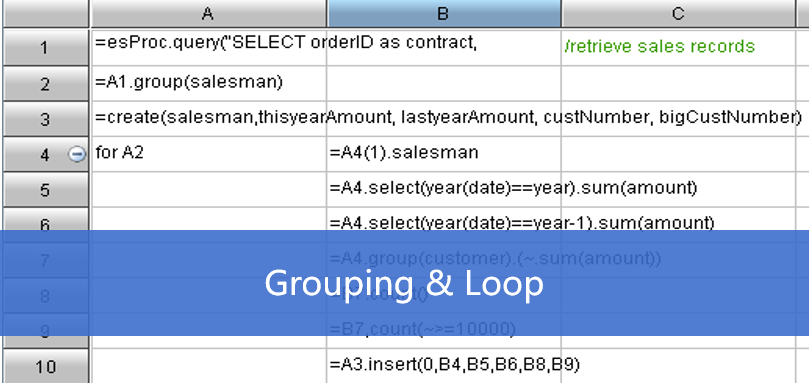Click the esProc.query cell in A1
The width and height of the screenshot is (809, 383).
point(208,47)
